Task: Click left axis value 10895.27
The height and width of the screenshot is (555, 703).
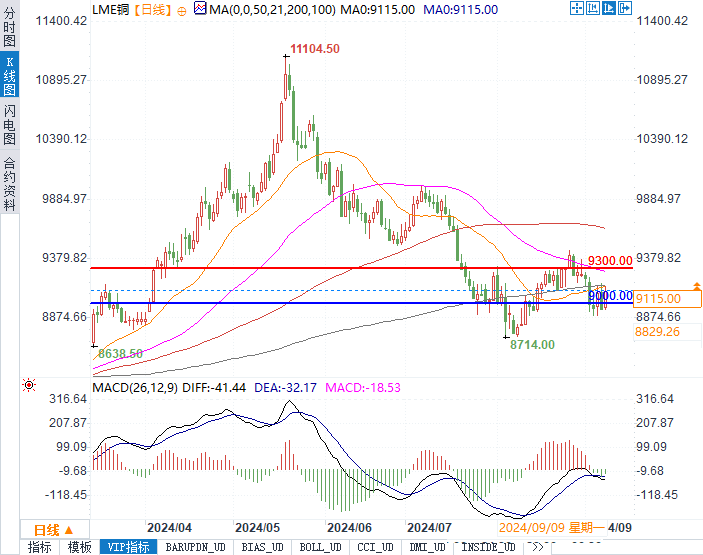Action: (61, 80)
